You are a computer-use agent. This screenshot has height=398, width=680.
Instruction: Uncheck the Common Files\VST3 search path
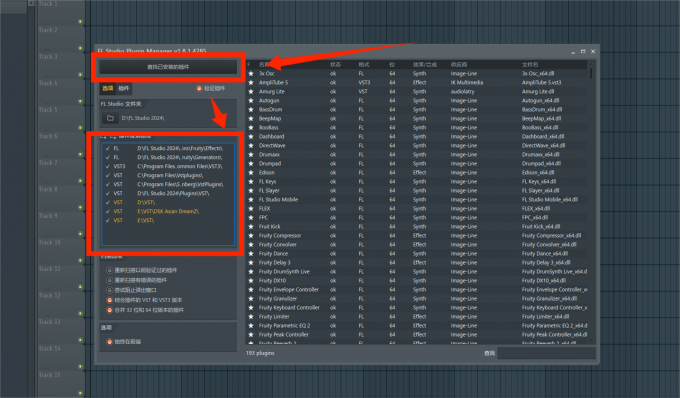tap(108, 166)
